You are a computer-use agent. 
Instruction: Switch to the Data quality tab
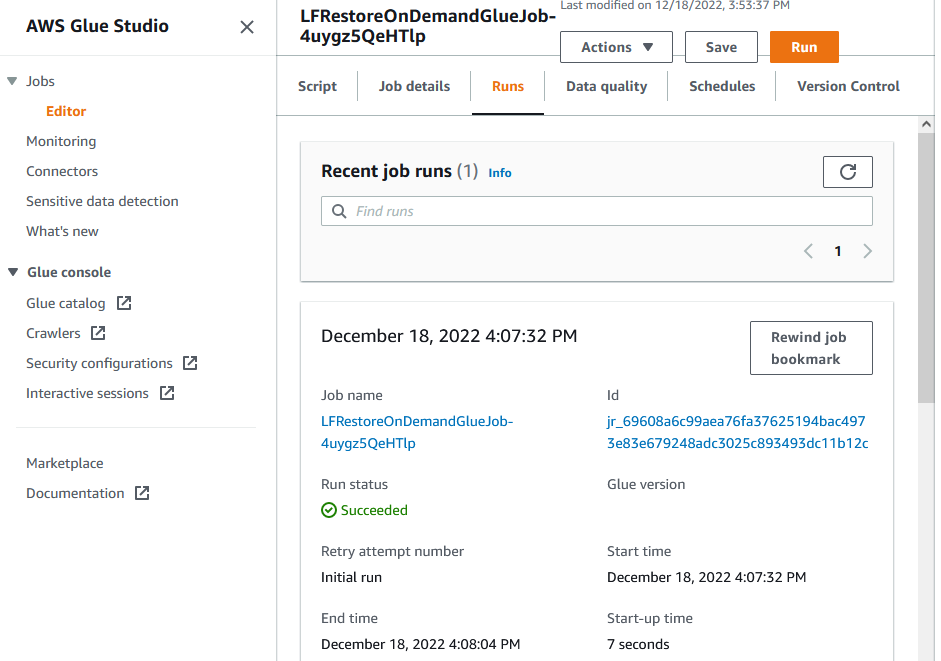(606, 86)
